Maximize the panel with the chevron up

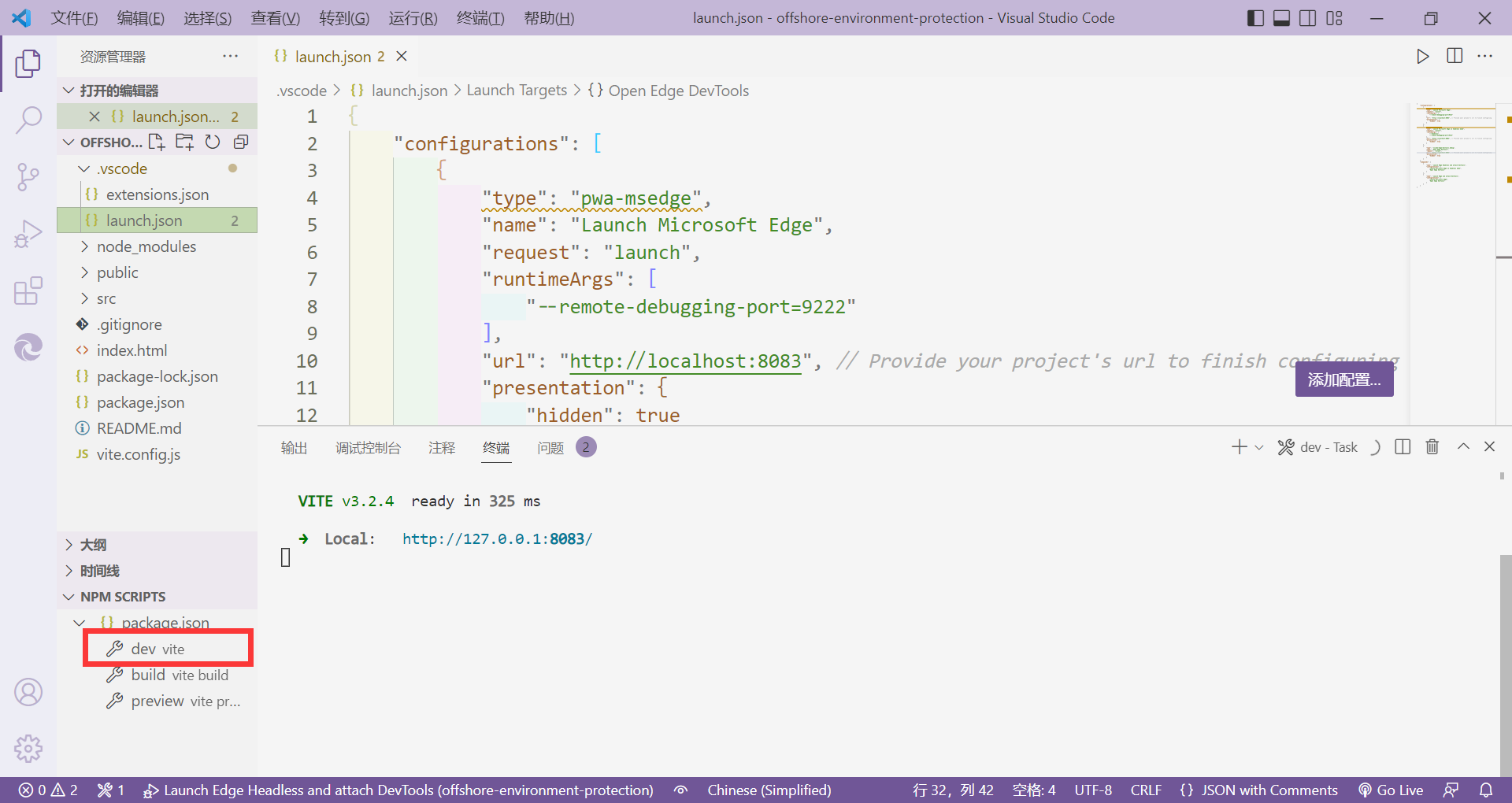1463,446
